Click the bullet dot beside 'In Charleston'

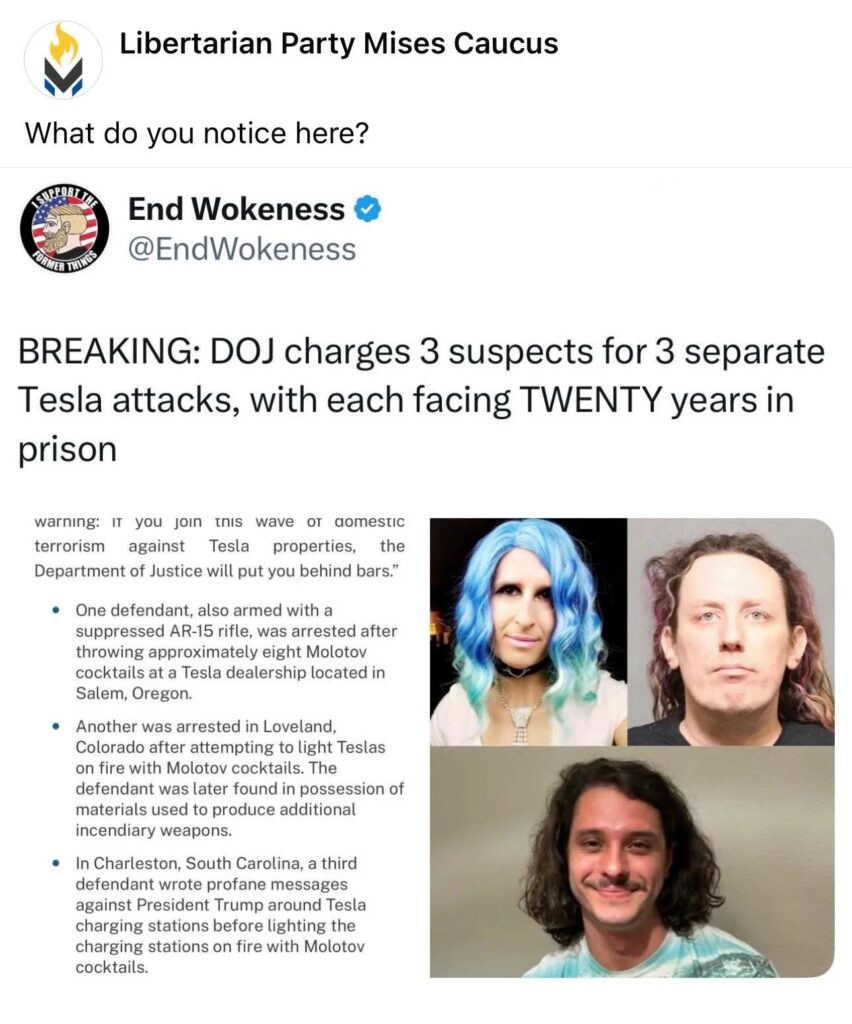tap(57, 864)
